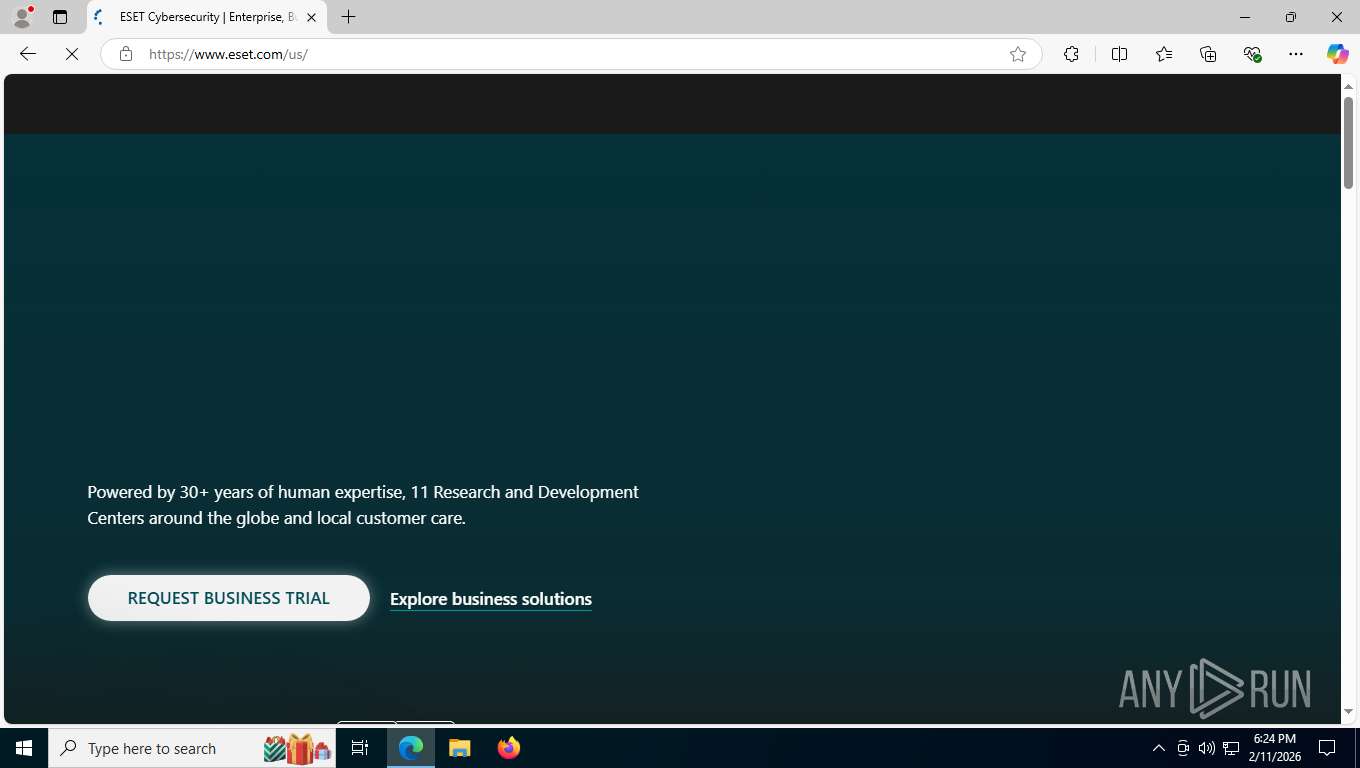Viewport: 1360px width, 768px height.
Task: Open the Windows Start menu
Action: click(x=24, y=748)
